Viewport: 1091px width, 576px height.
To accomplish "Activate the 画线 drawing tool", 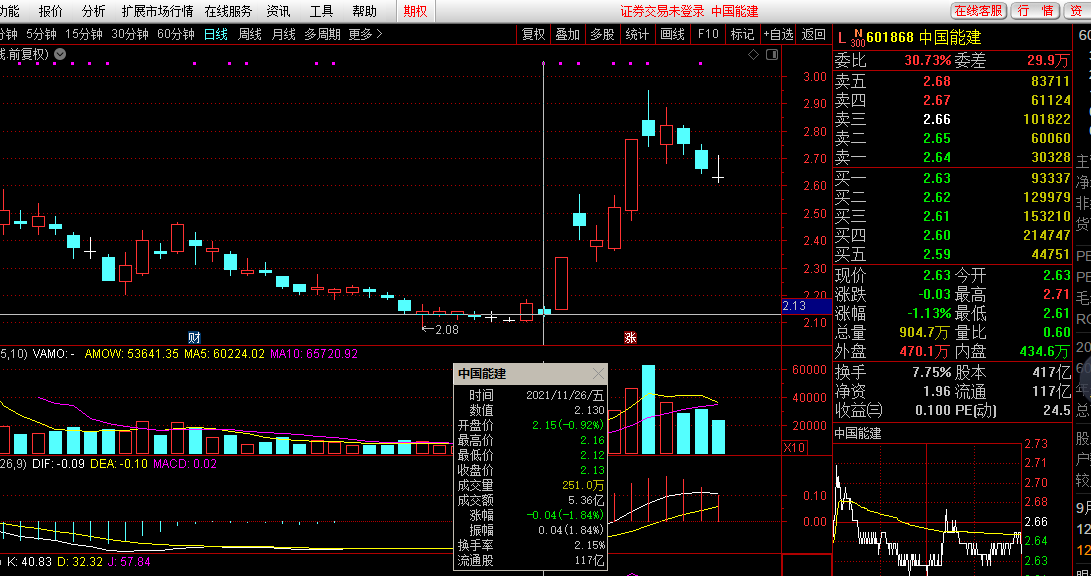I will tap(672, 34).
